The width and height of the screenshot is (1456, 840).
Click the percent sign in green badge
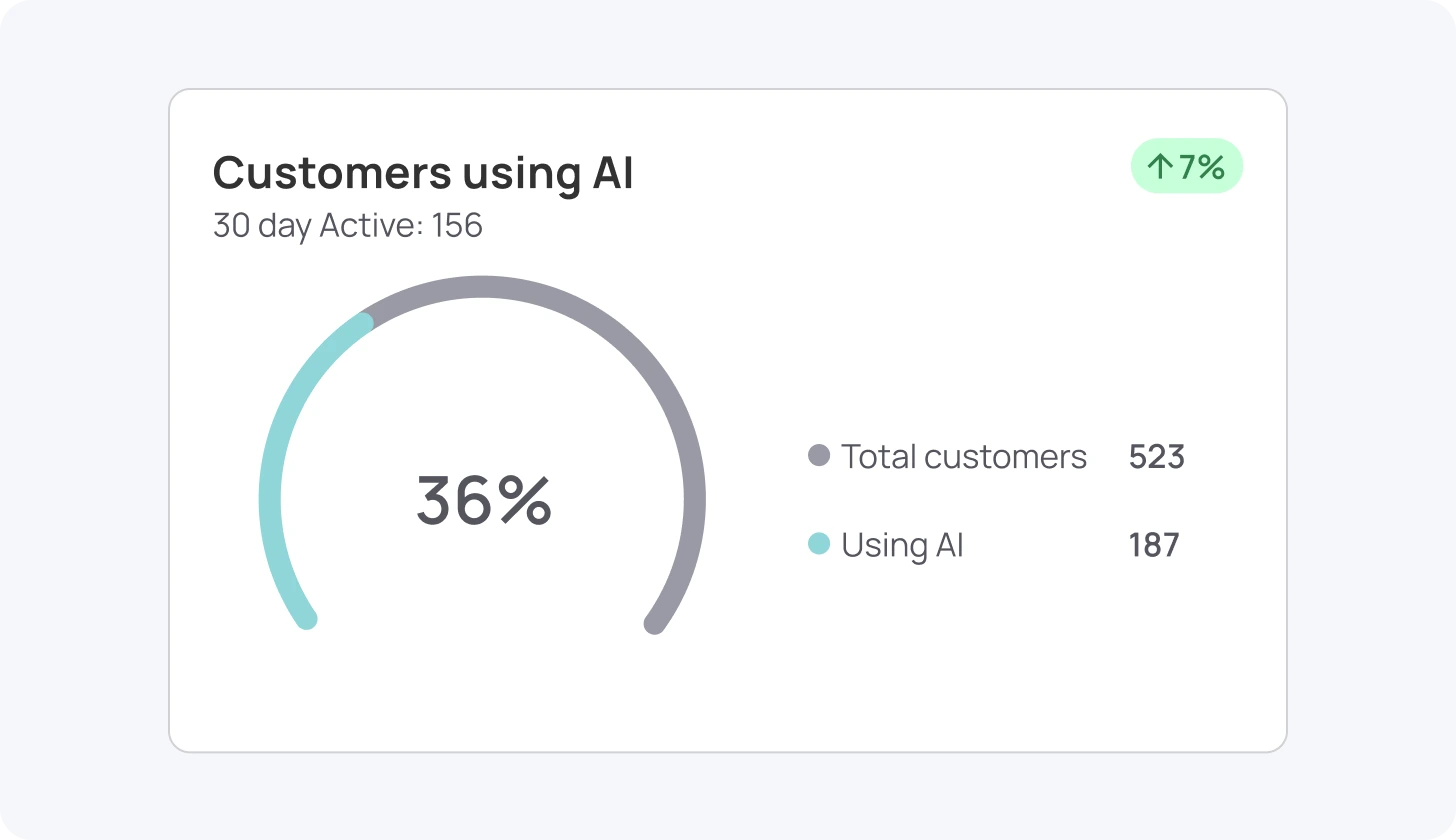pos(1211,167)
